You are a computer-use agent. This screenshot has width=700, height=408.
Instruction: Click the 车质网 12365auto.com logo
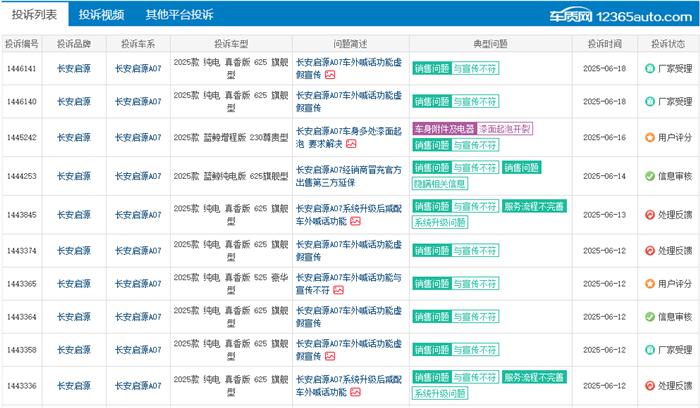(x=621, y=17)
